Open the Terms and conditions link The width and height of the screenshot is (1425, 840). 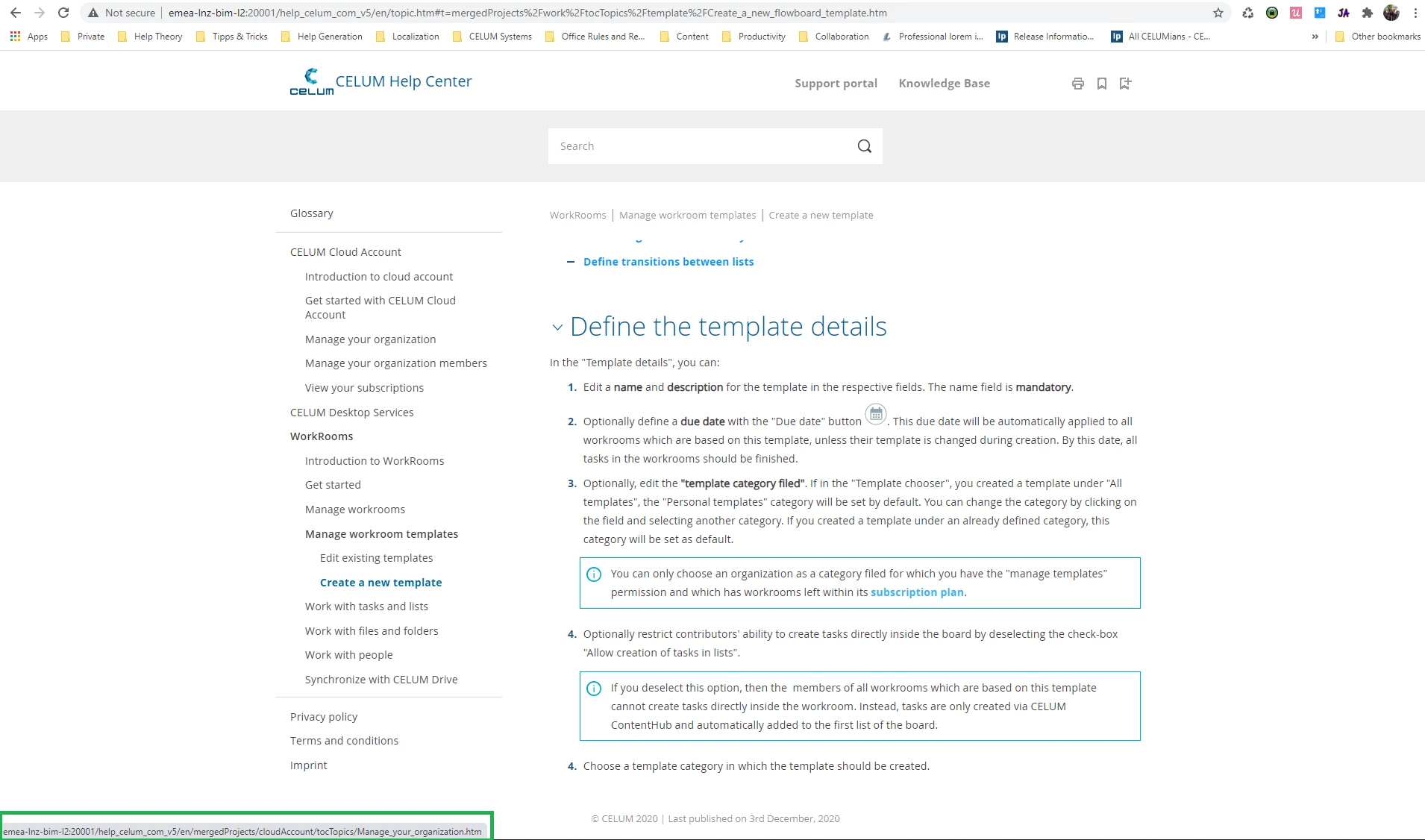(344, 741)
